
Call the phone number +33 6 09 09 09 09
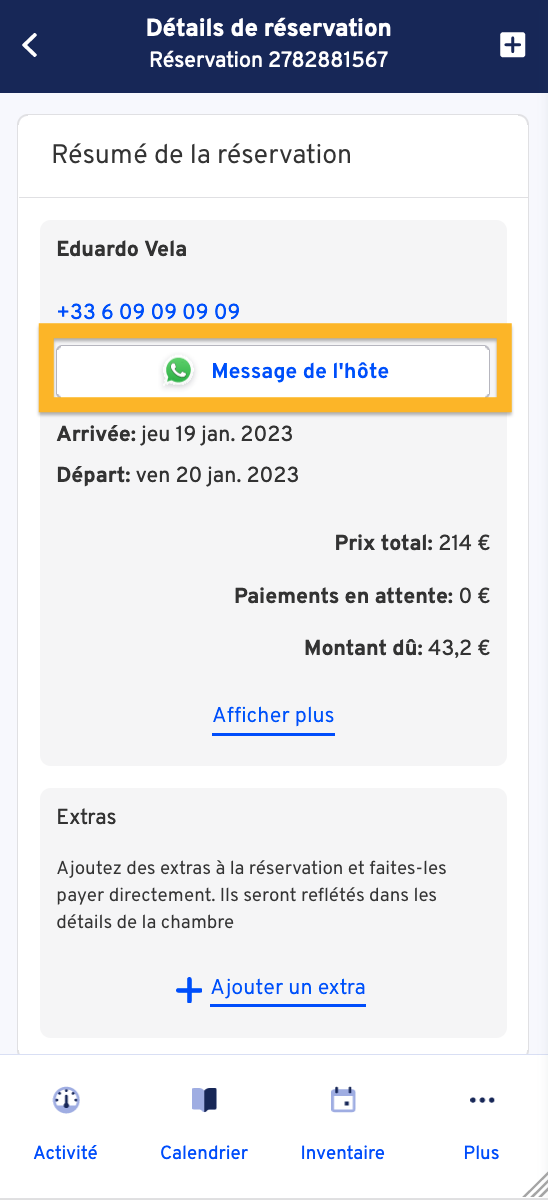[x=148, y=311]
